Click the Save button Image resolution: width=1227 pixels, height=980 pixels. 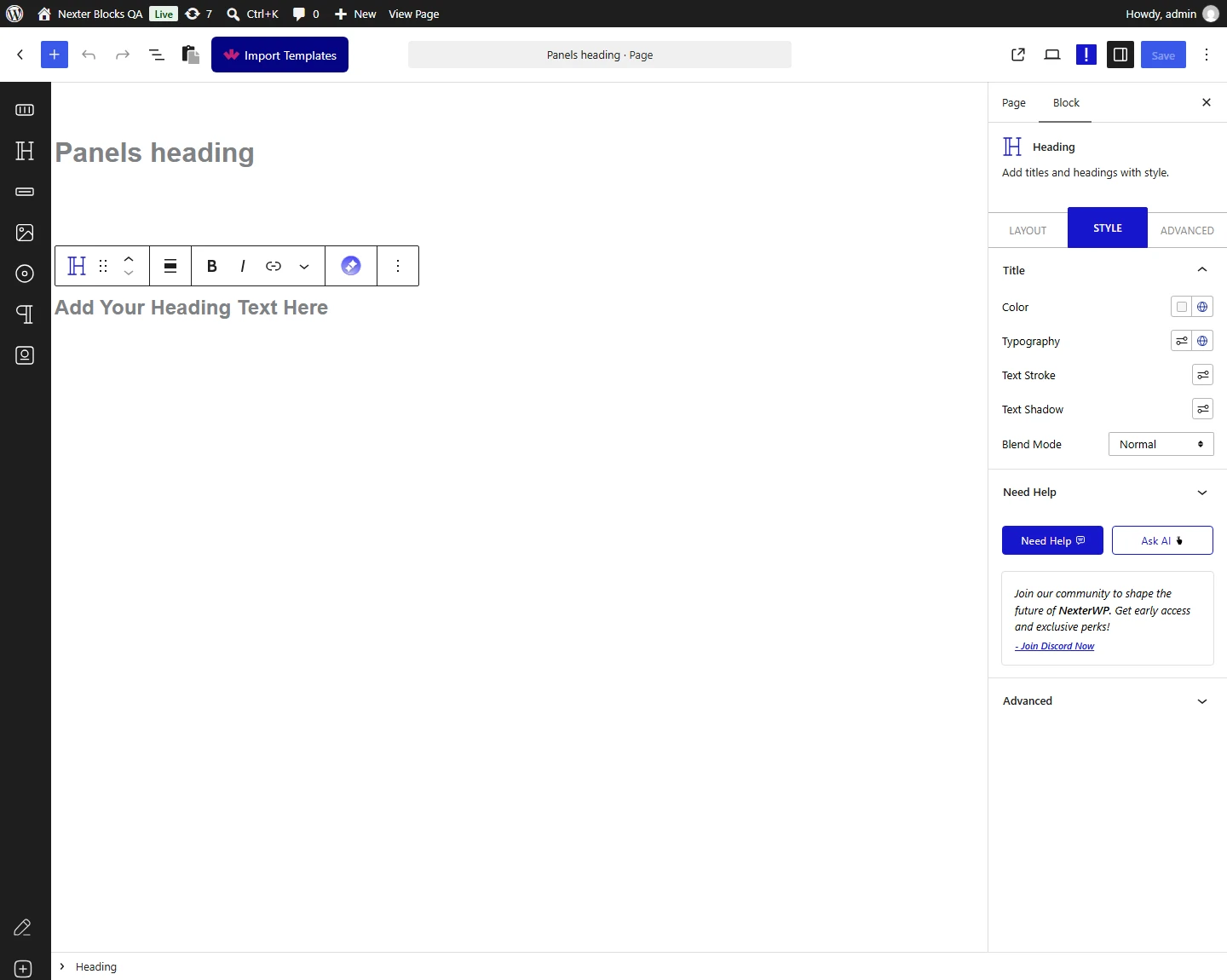(x=1163, y=55)
